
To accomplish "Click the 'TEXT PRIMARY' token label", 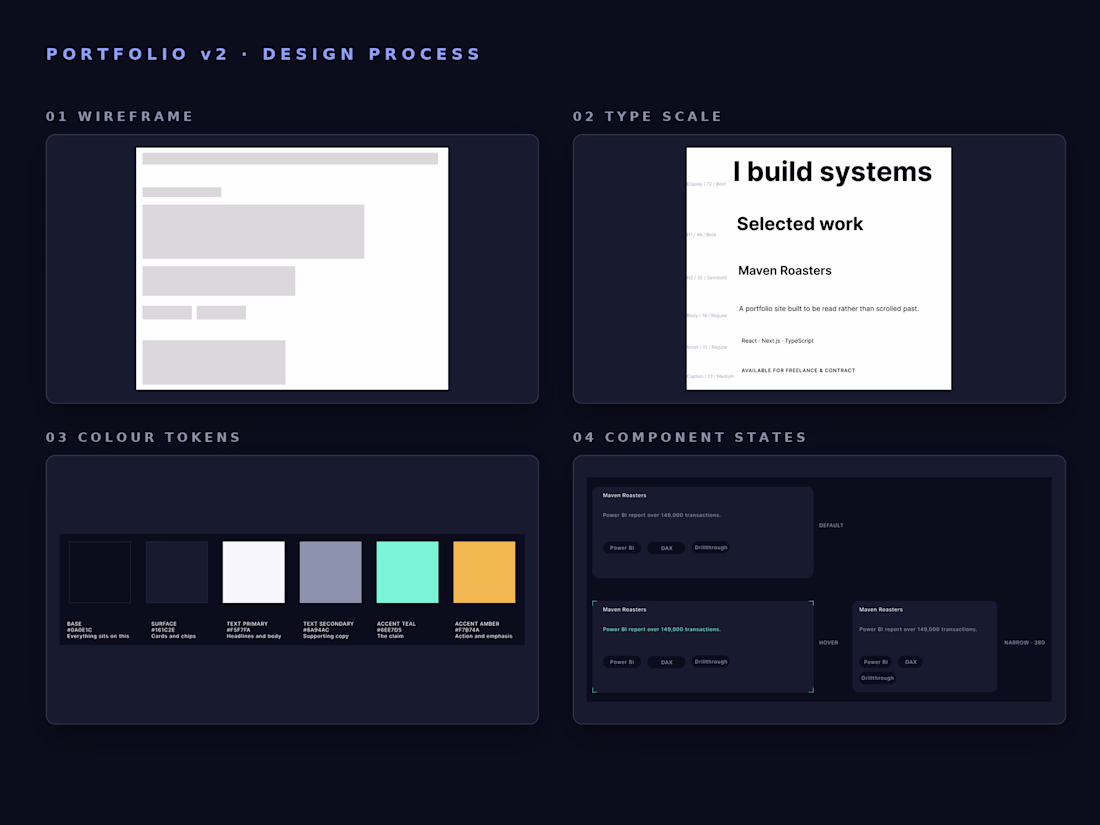I will [247, 624].
